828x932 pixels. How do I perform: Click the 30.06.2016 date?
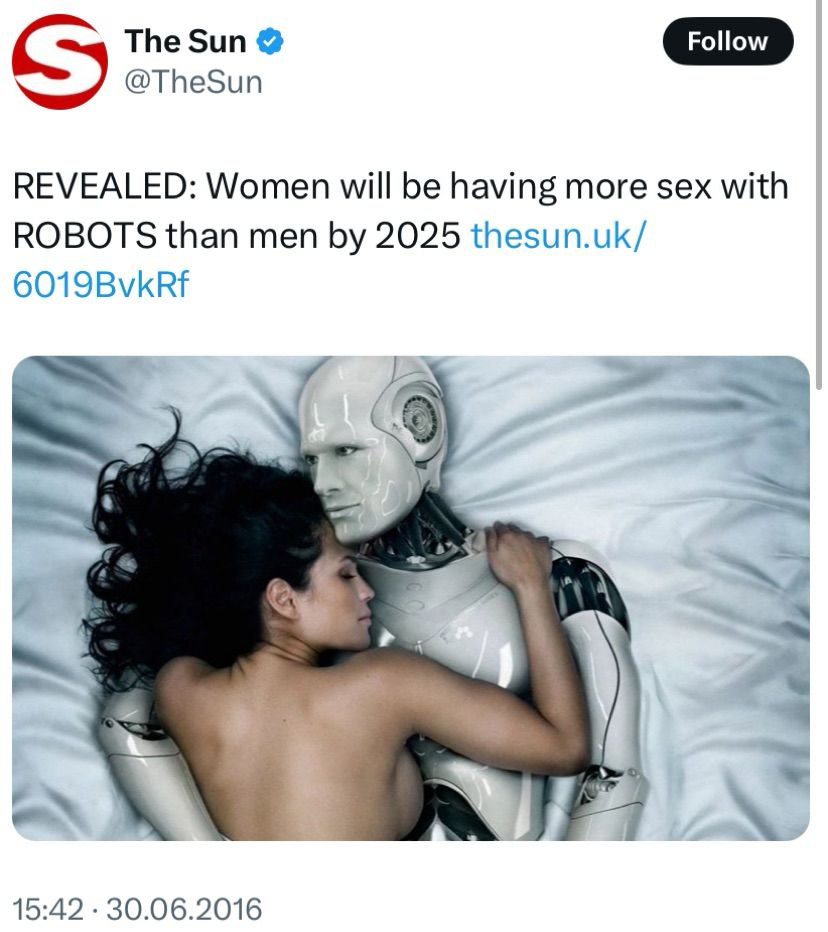[184, 909]
